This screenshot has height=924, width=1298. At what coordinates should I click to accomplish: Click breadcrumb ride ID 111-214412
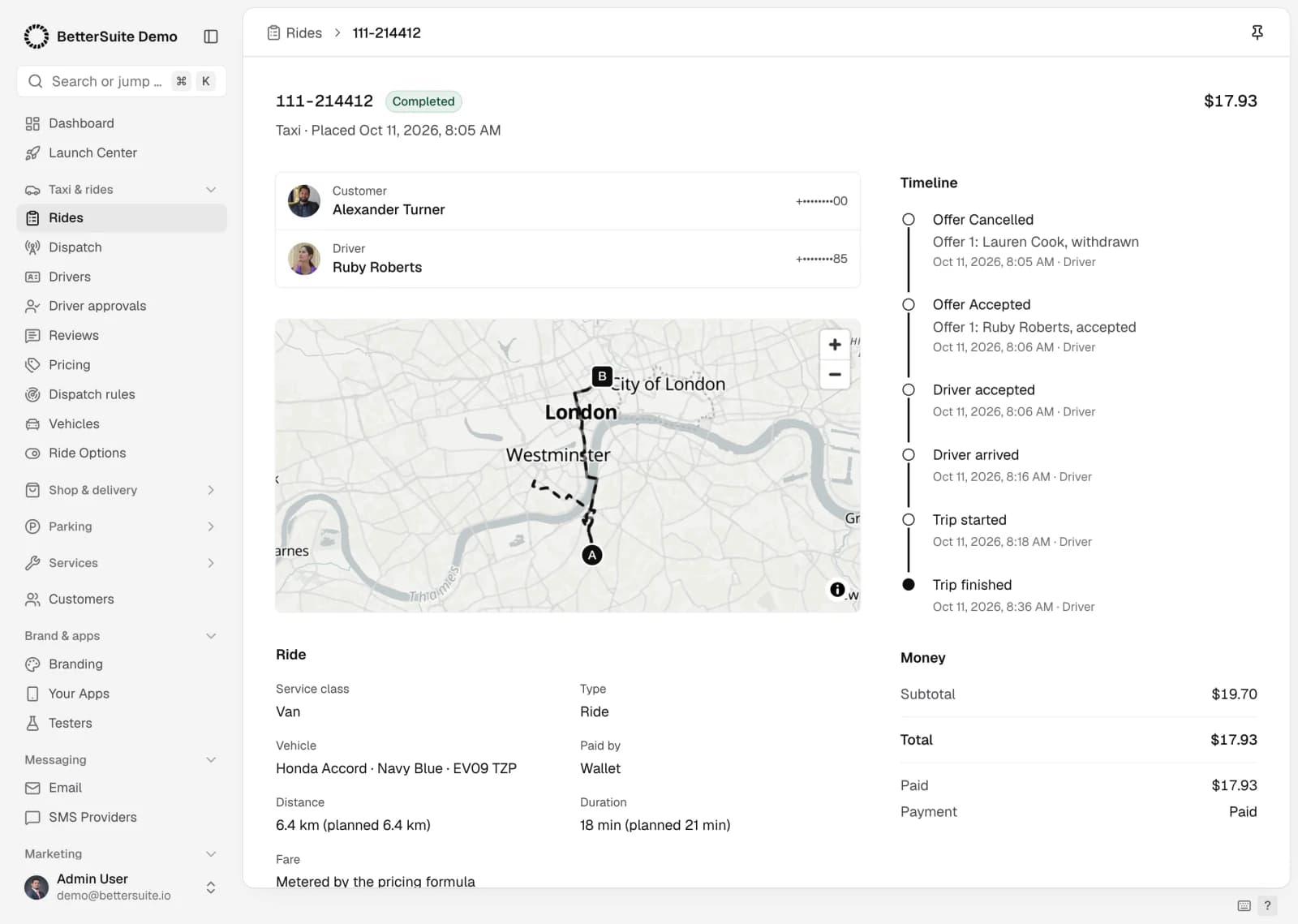(x=387, y=32)
